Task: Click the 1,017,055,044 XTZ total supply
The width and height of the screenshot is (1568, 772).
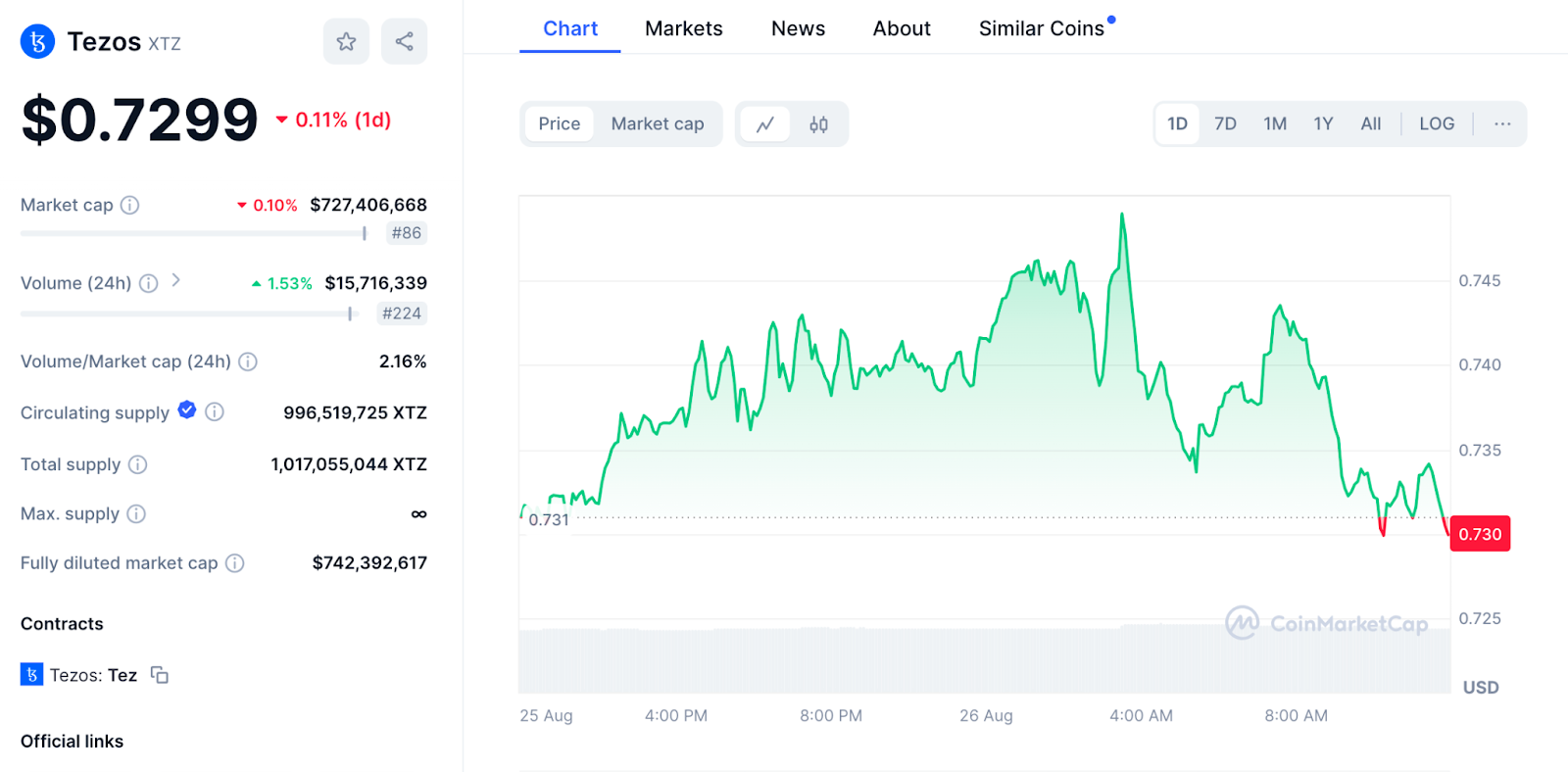Action: click(349, 464)
